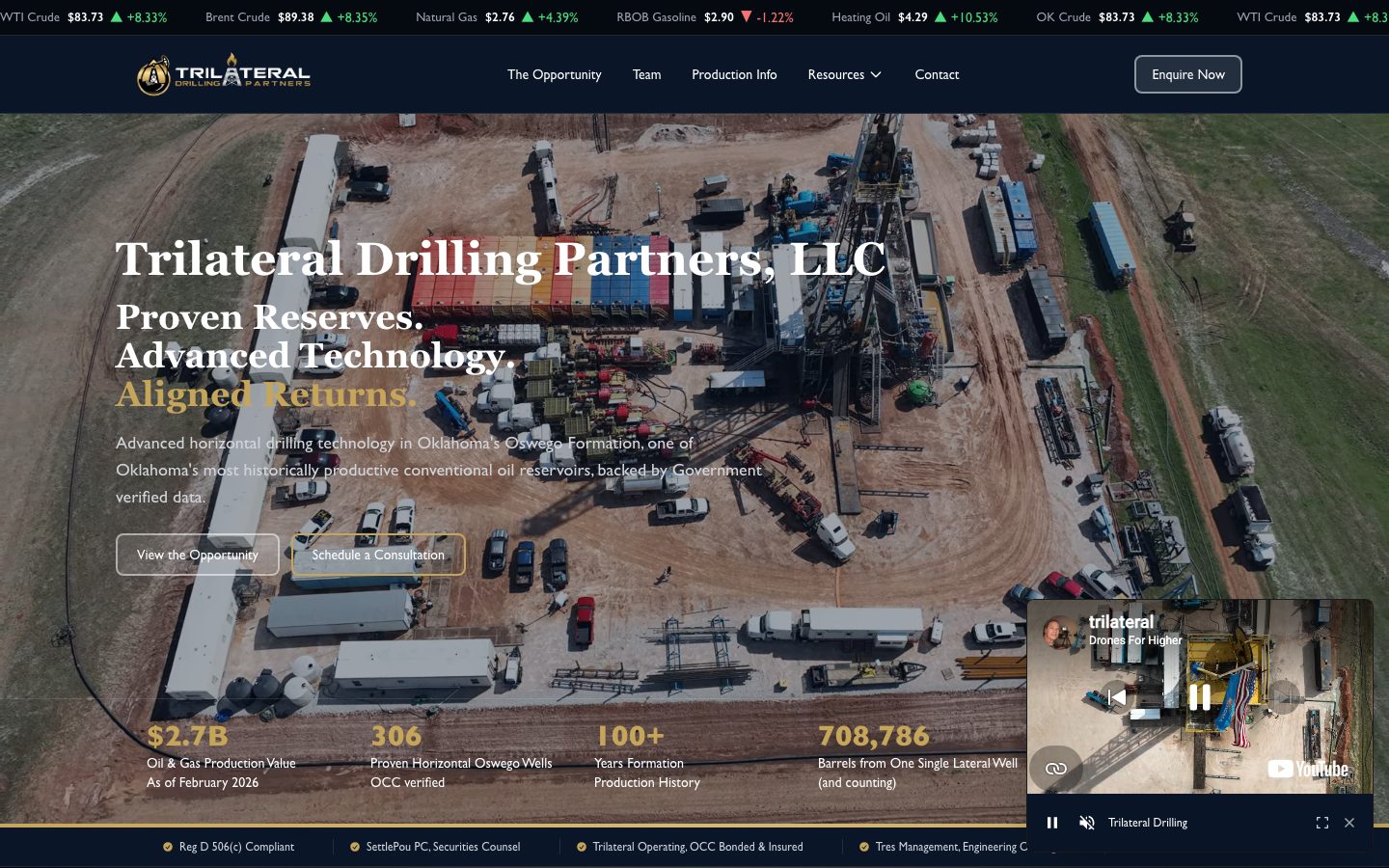Go to the Team page

click(646, 74)
